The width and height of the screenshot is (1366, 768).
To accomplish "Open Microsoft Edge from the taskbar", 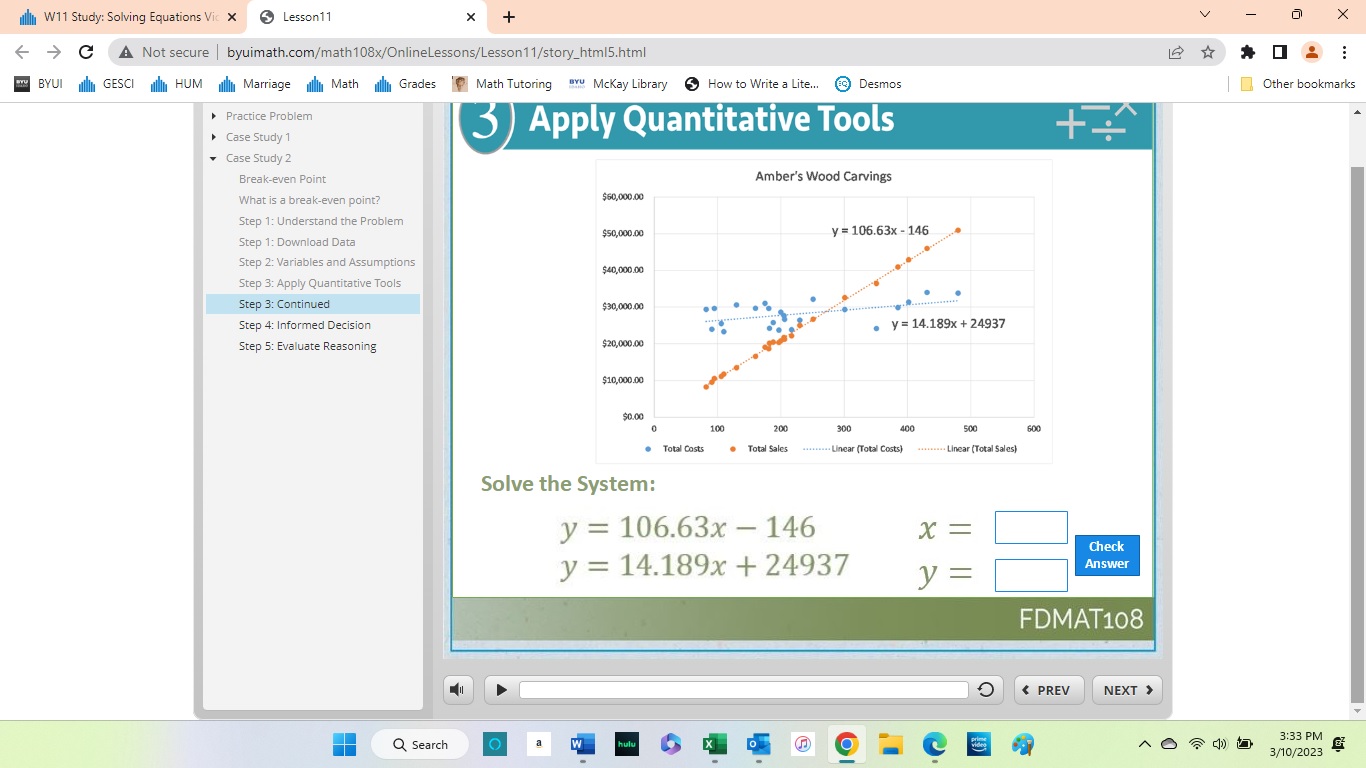I will point(934,744).
